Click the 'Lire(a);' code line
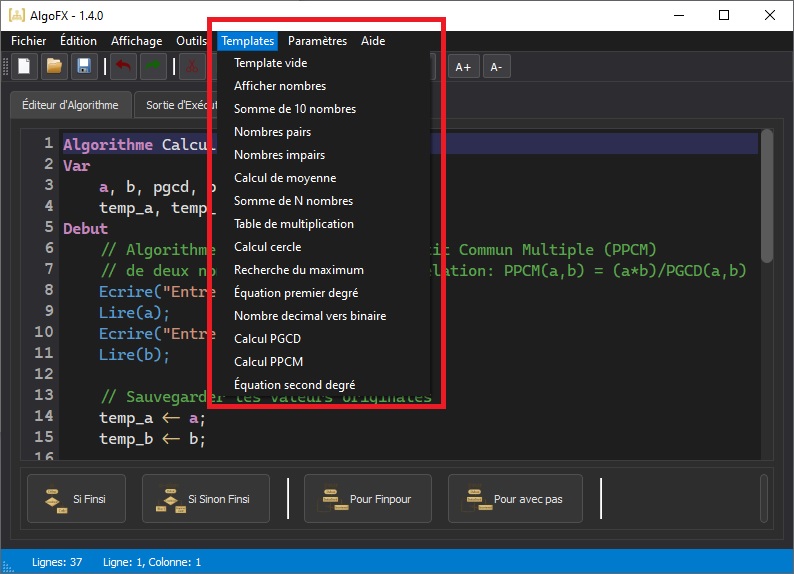The width and height of the screenshot is (794, 574). coord(134,312)
